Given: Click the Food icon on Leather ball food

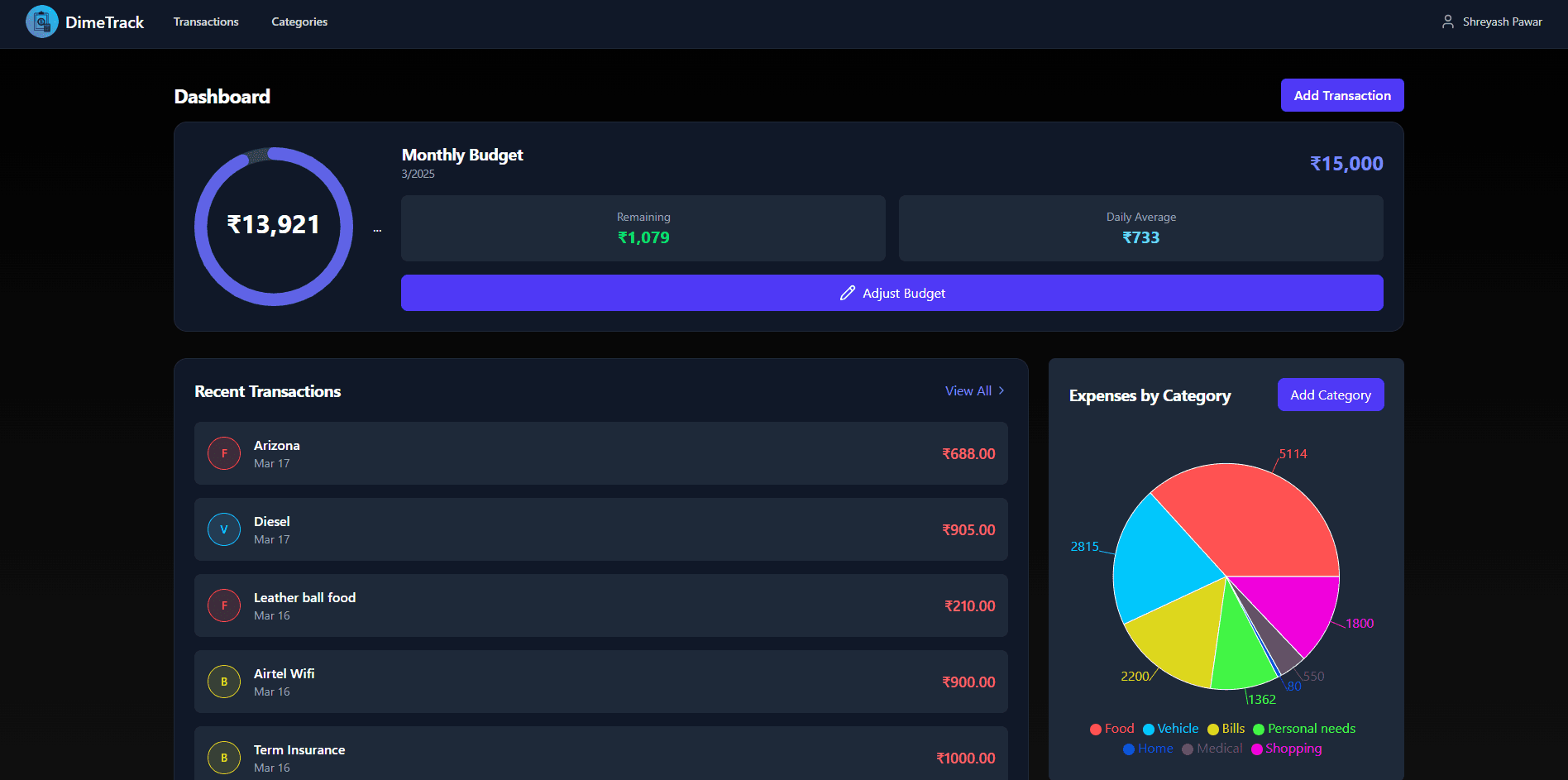Looking at the screenshot, I should coord(223,605).
